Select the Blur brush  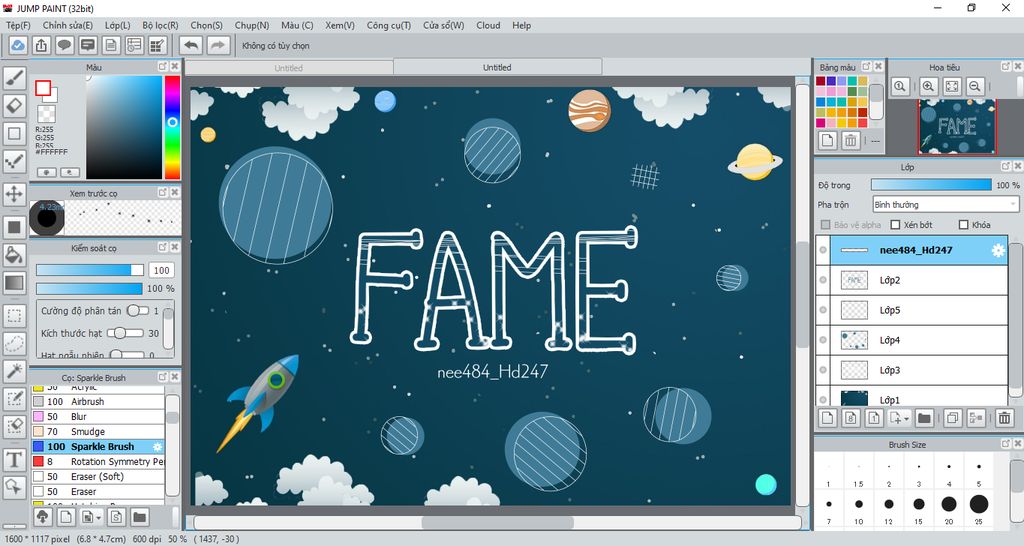[98, 417]
